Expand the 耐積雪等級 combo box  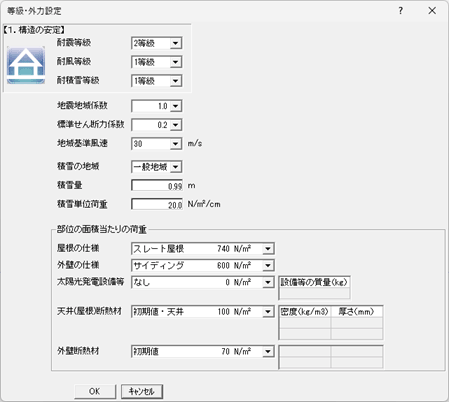pyautogui.click(x=176, y=81)
